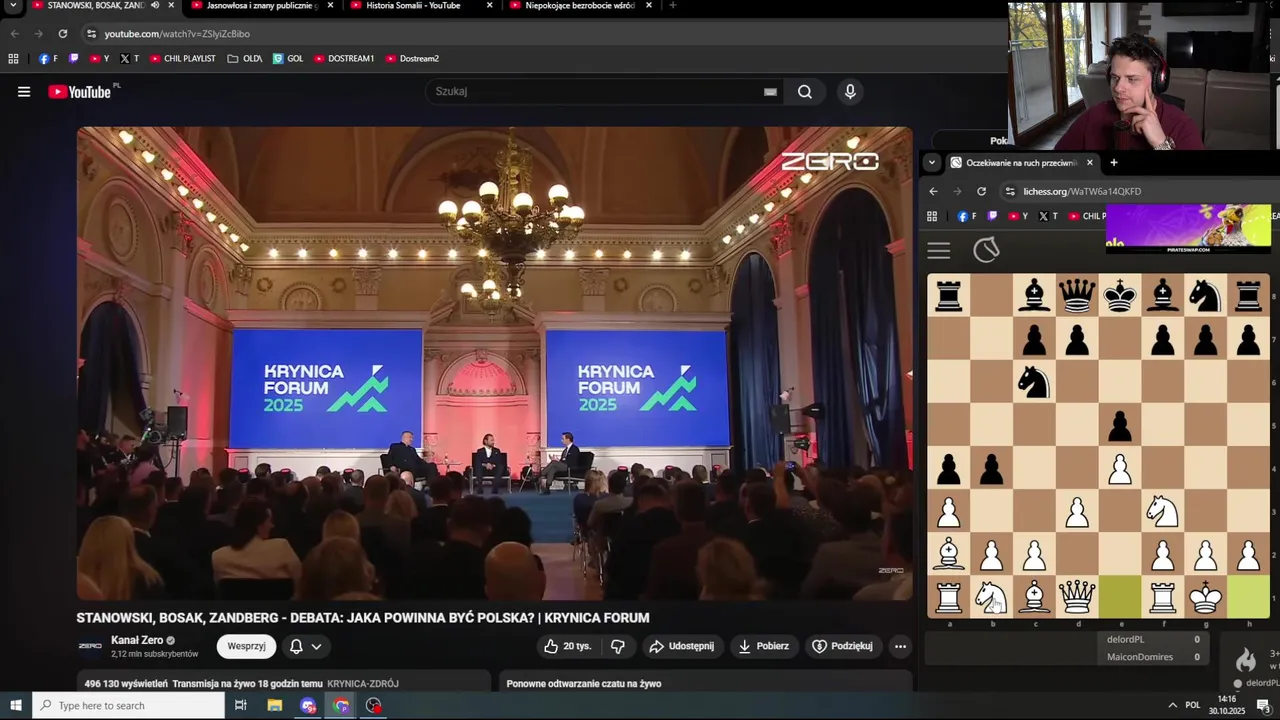Open the Y YouTube bookmark
This screenshot has height=720, width=1280.
(99, 59)
